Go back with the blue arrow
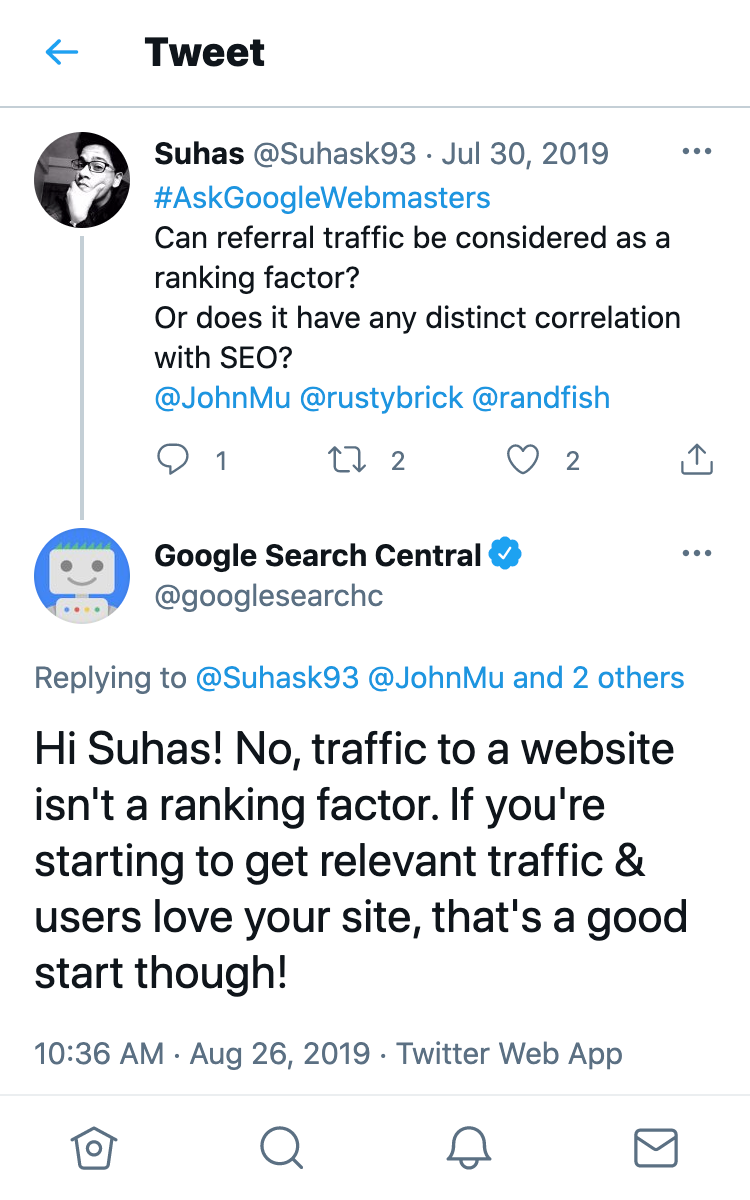 click(x=62, y=52)
